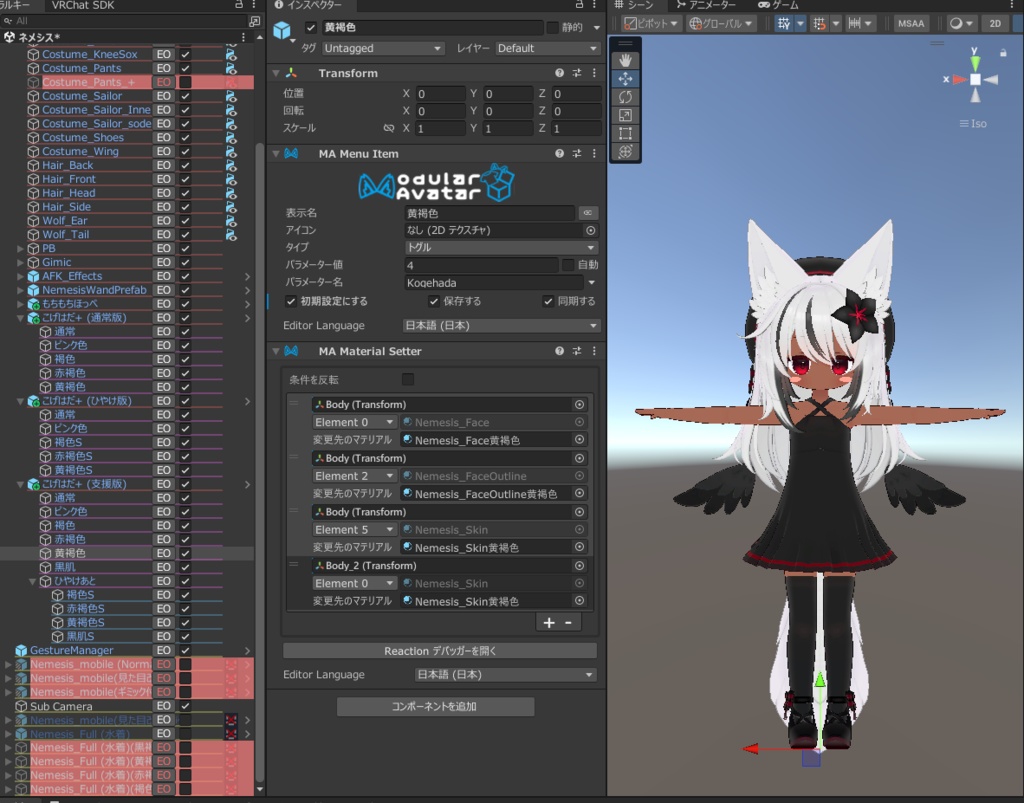Click the Reaction デバッガーを開く button
Screen dimensions: 1024x803
pyautogui.click(x=439, y=651)
